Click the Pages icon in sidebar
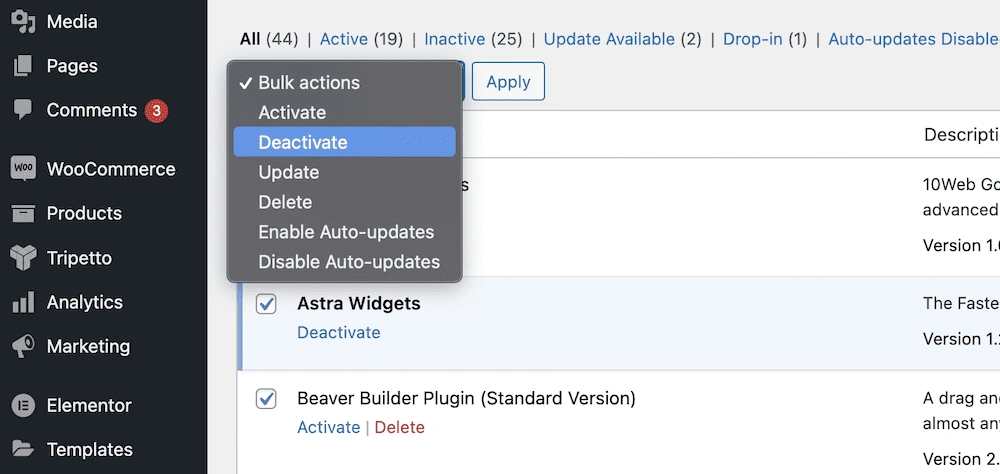The width and height of the screenshot is (1000, 474). click(23, 66)
